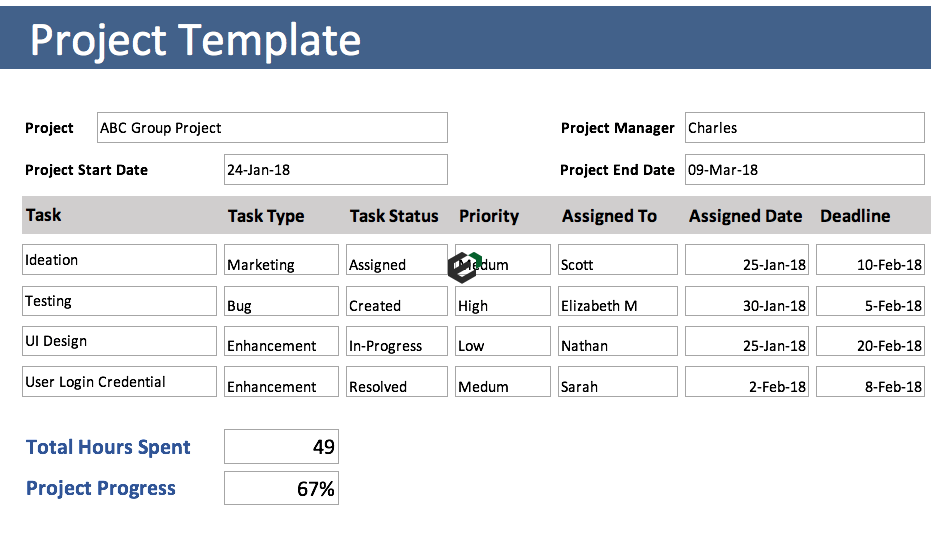Select the ABC Group Project name field
931x536 pixels.
point(272,128)
